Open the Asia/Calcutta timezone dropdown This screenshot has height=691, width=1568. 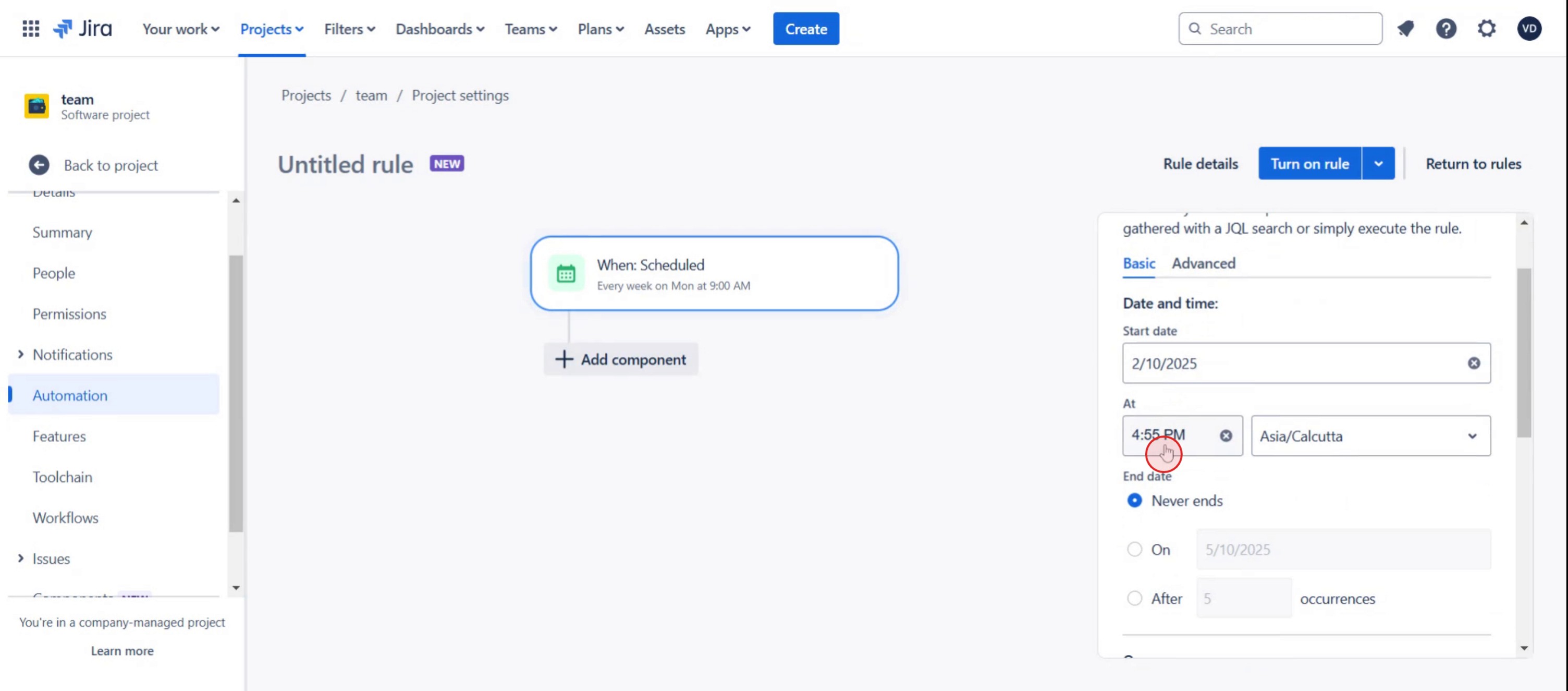1370,436
